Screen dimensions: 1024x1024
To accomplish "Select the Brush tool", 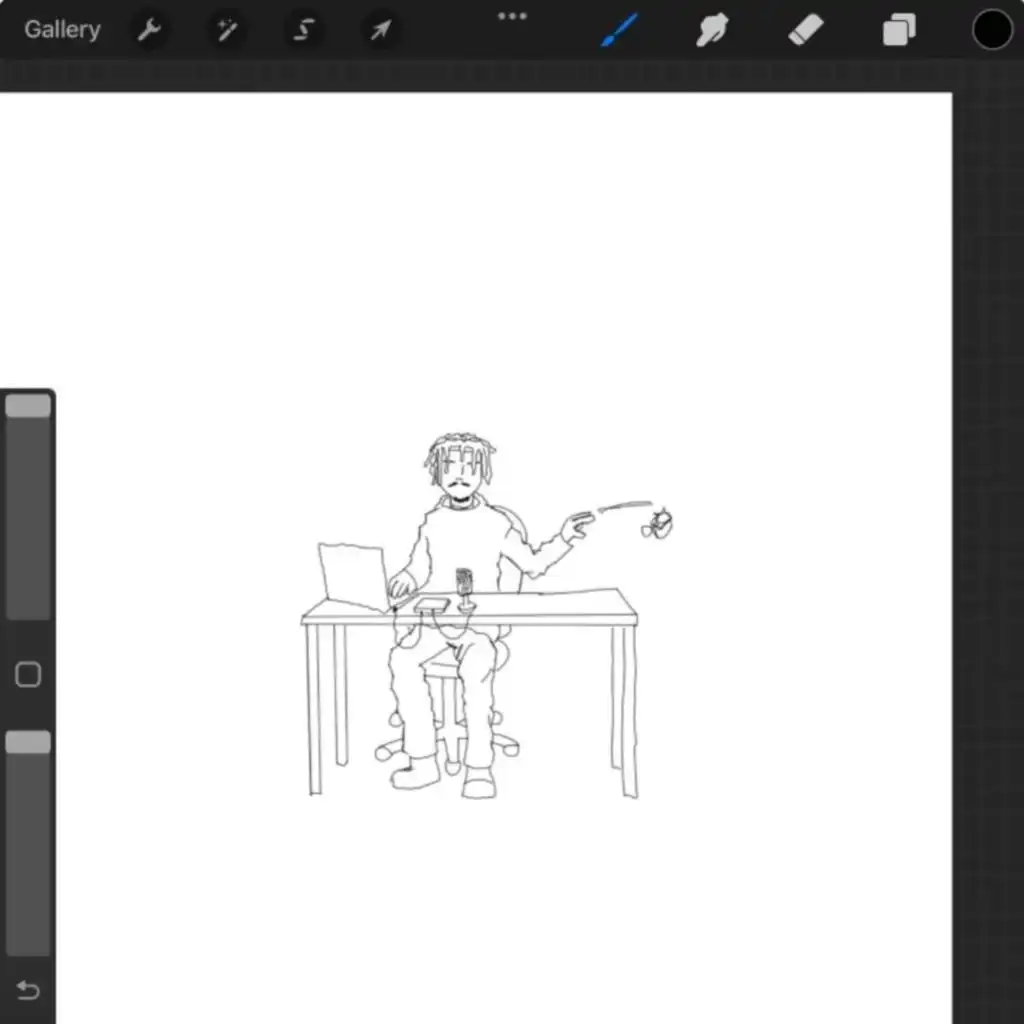I will tap(618, 29).
